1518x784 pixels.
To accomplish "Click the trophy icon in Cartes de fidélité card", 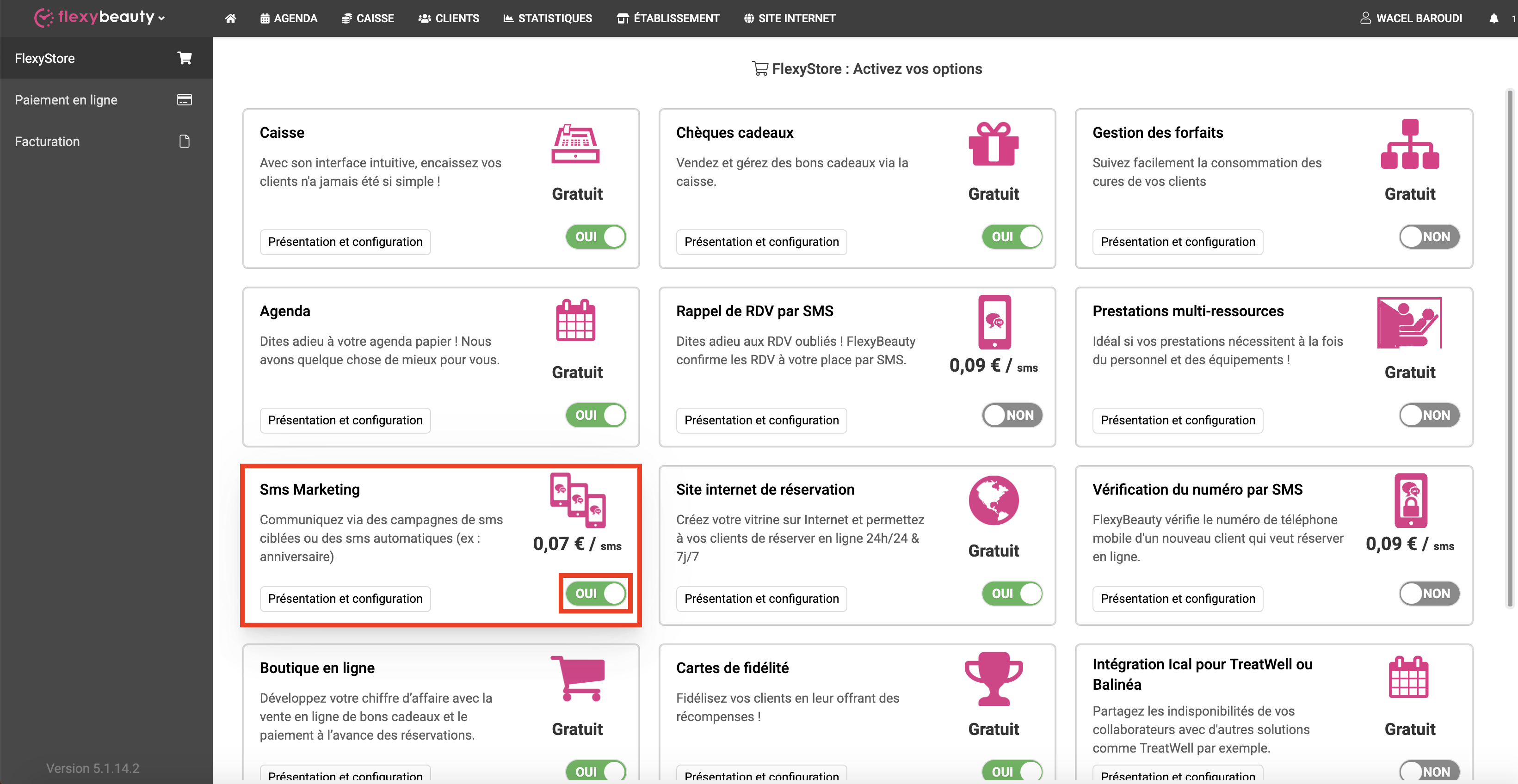I will (x=993, y=679).
